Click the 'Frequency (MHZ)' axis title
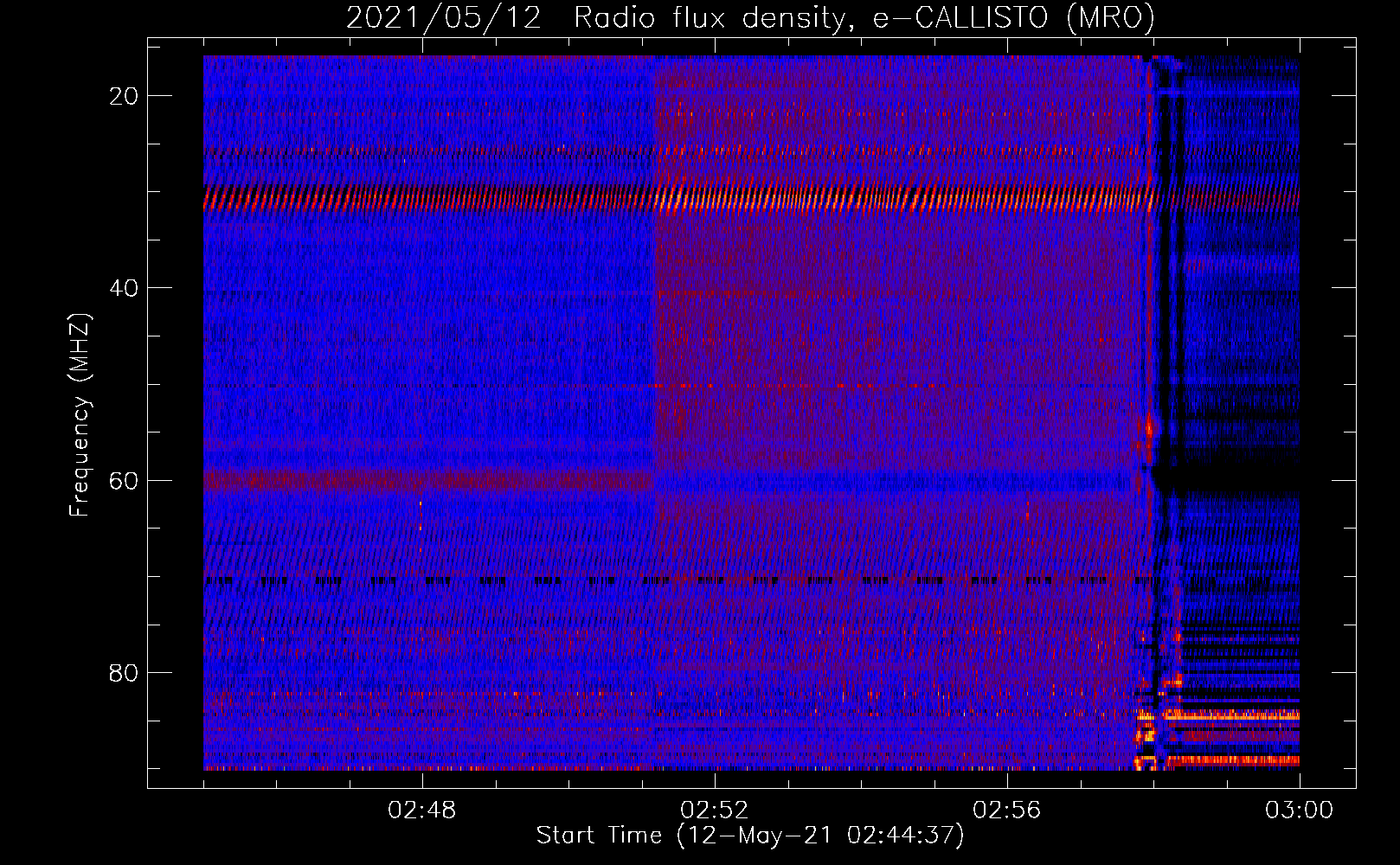 [80, 414]
